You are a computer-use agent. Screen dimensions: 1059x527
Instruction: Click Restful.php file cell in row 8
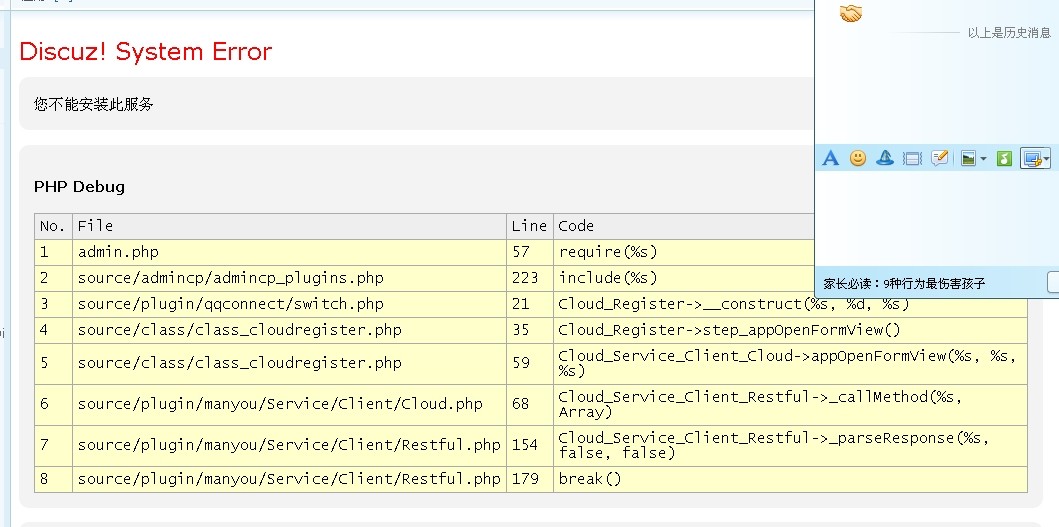(x=289, y=479)
